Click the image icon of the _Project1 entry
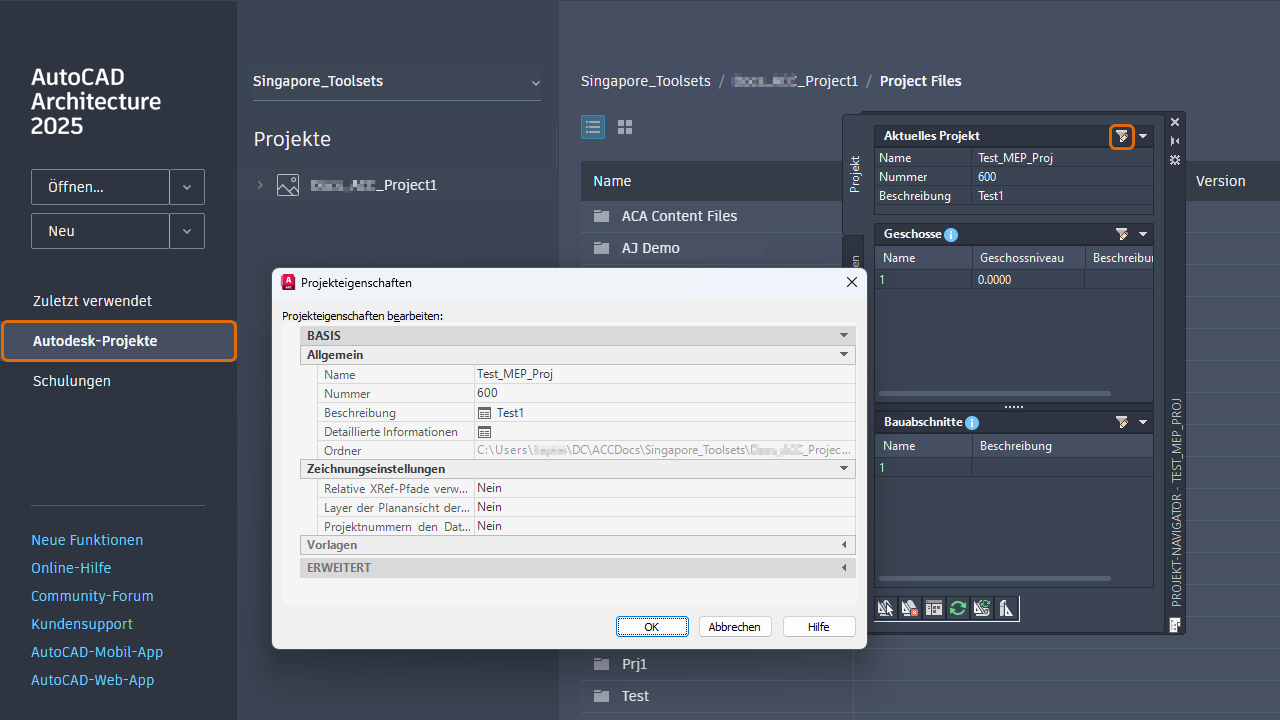The image size is (1280, 720). click(288, 185)
